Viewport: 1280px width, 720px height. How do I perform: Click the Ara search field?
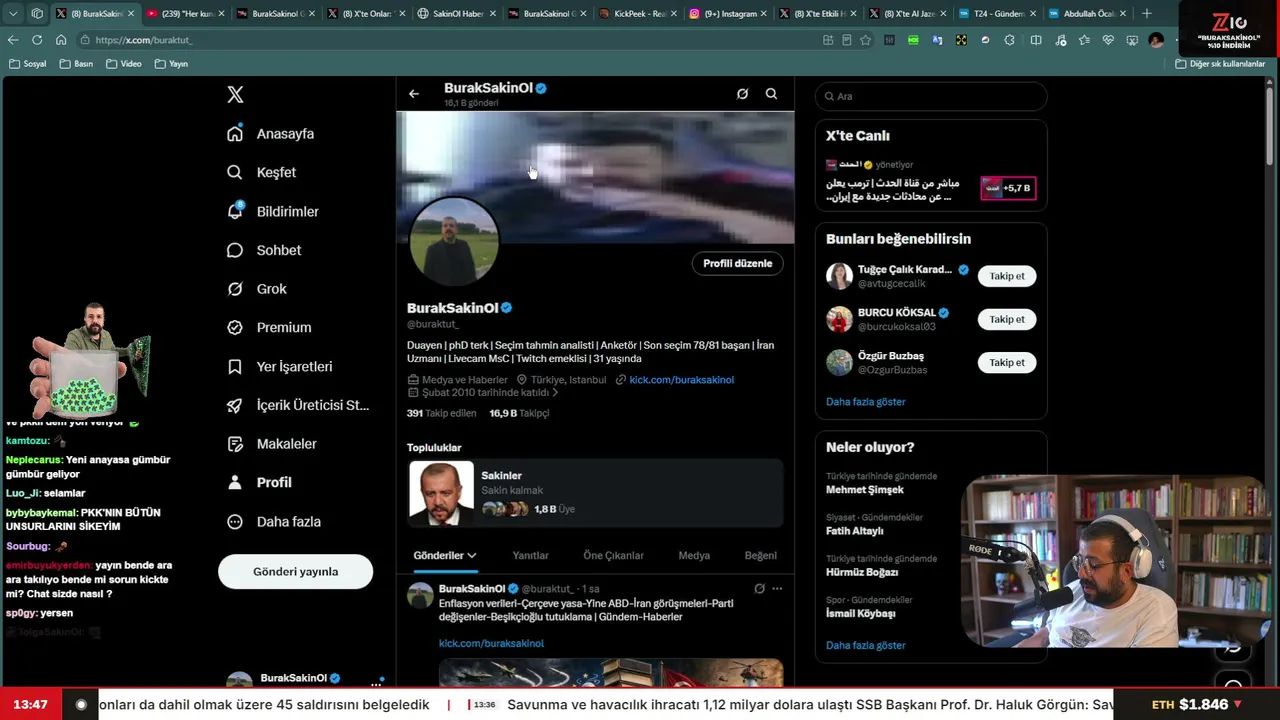pyautogui.click(x=931, y=96)
